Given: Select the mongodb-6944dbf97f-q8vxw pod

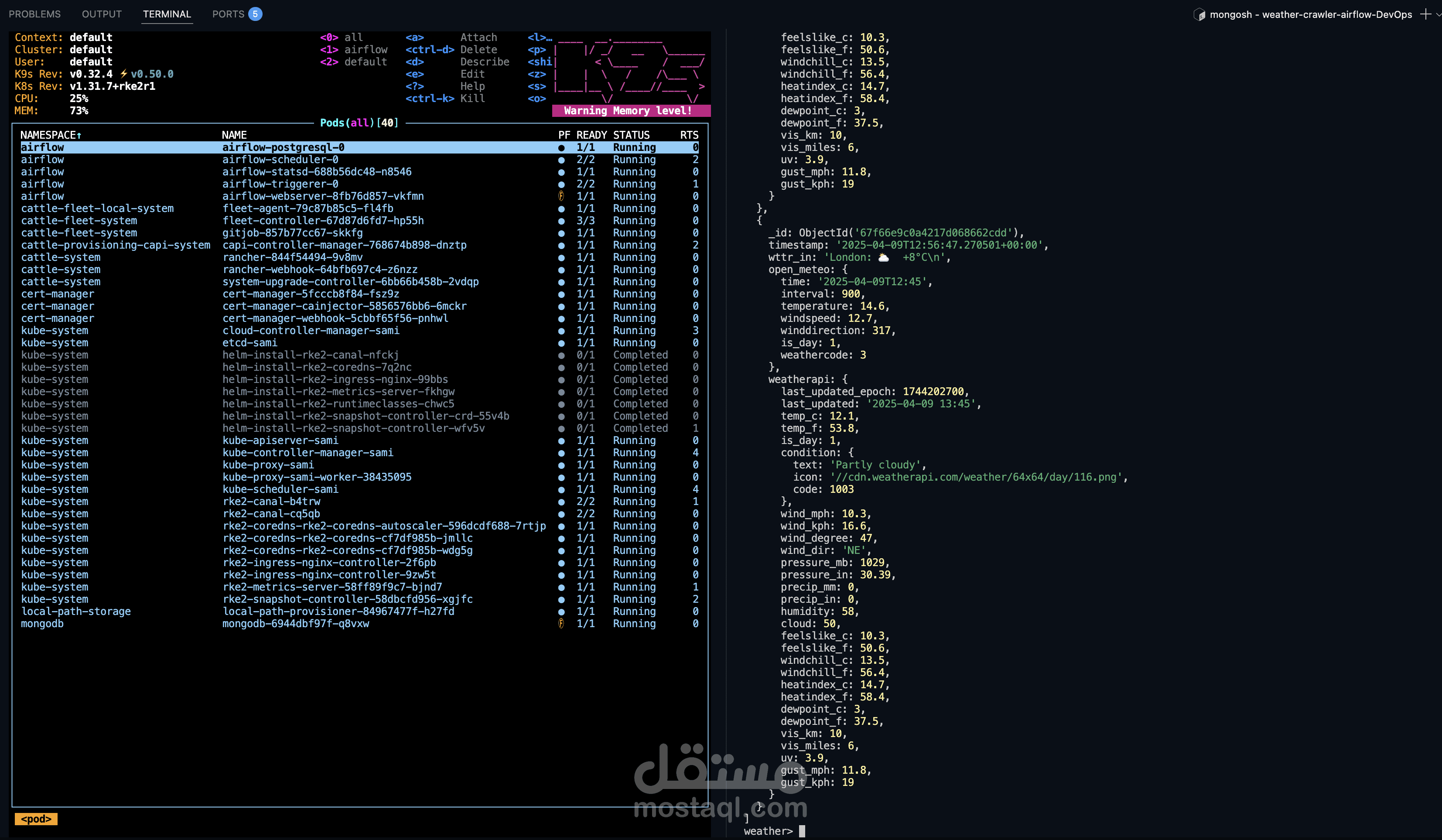Looking at the screenshot, I should [x=296, y=624].
